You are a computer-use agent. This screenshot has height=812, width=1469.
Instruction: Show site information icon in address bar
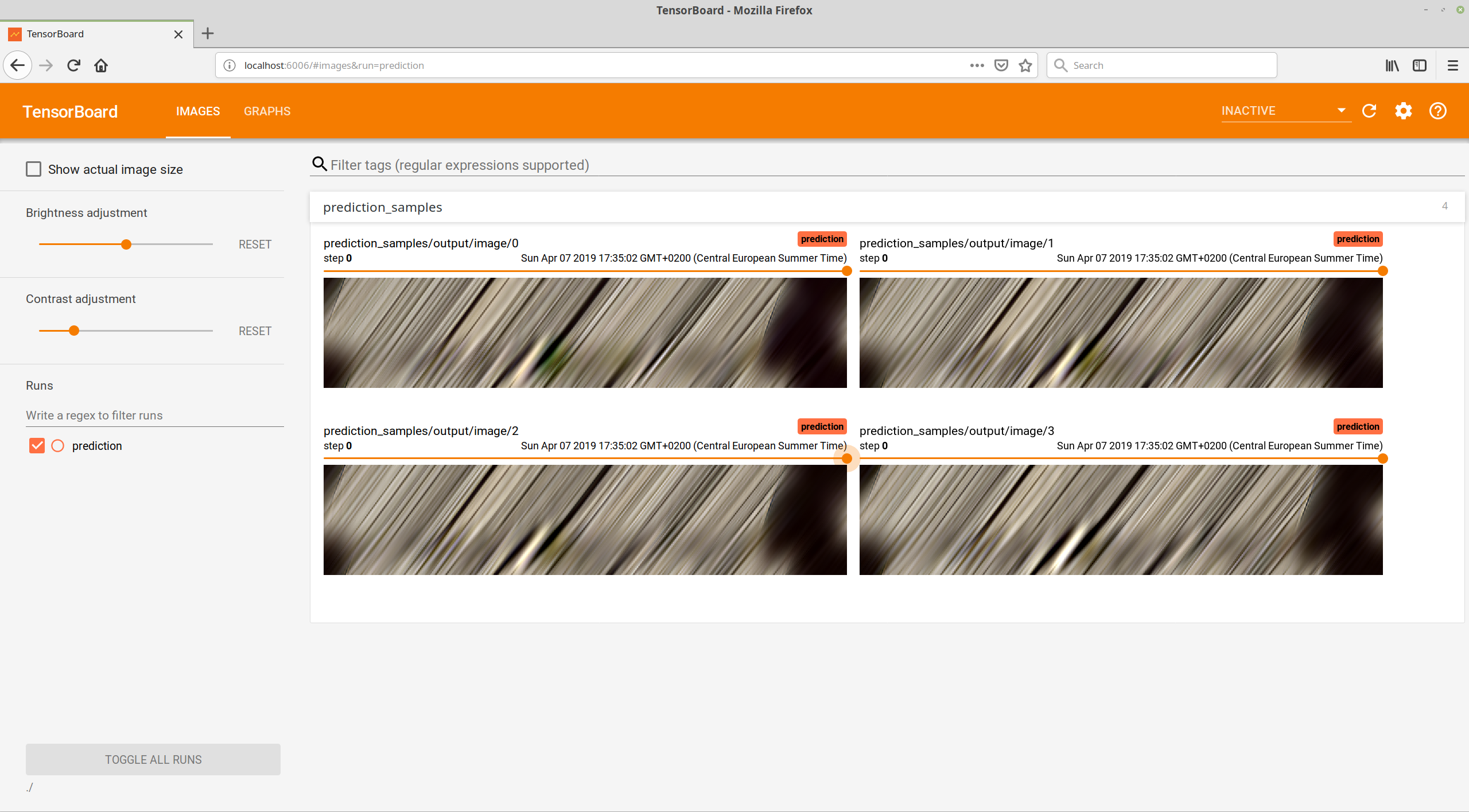click(230, 65)
